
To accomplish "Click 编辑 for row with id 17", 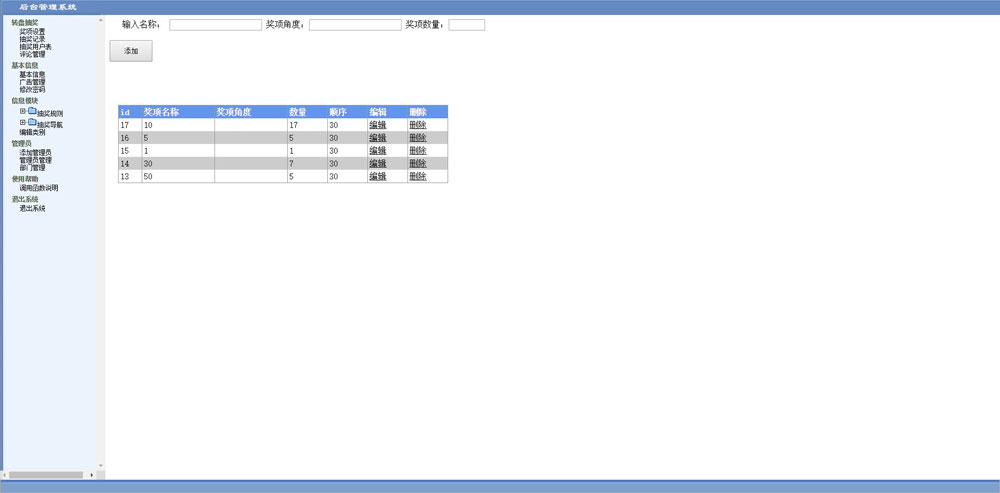I will click(377, 125).
